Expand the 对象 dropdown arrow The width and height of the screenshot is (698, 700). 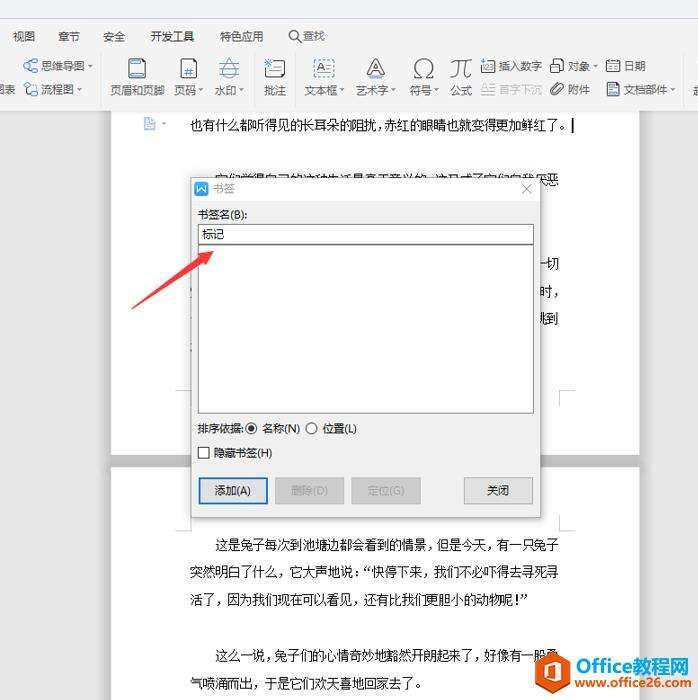(x=595, y=67)
